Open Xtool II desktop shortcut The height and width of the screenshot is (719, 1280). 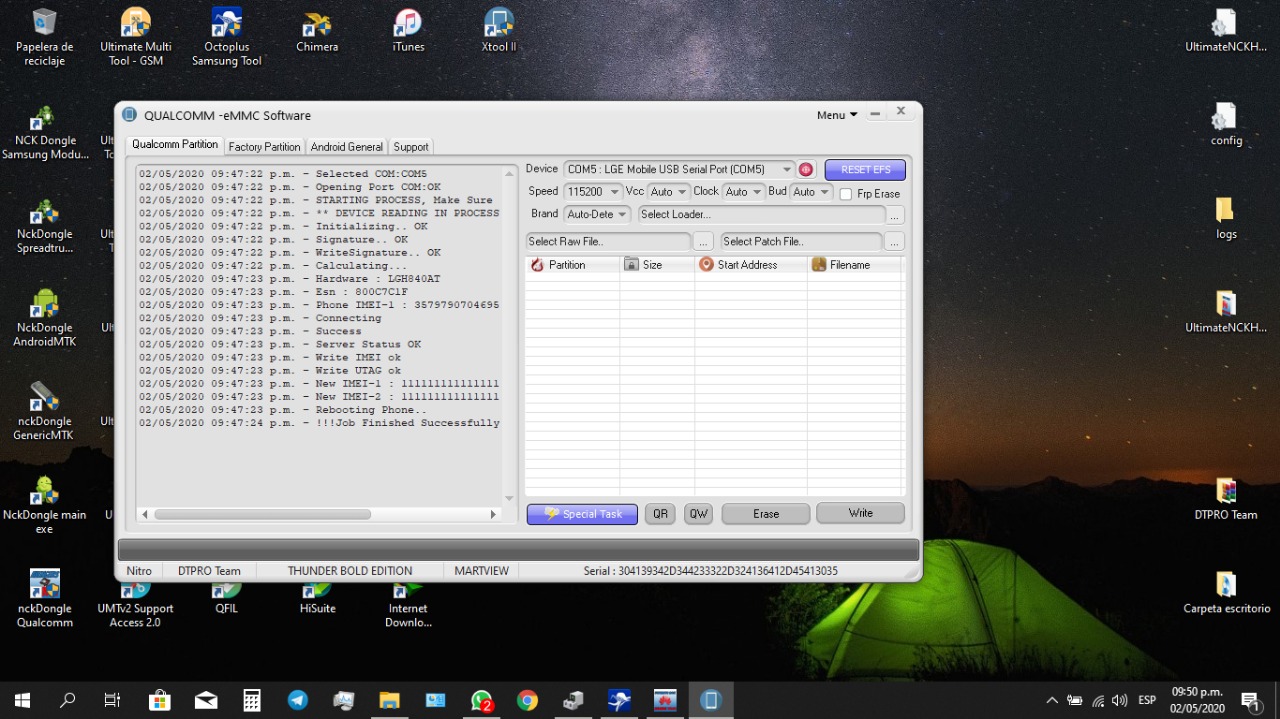pos(499,32)
